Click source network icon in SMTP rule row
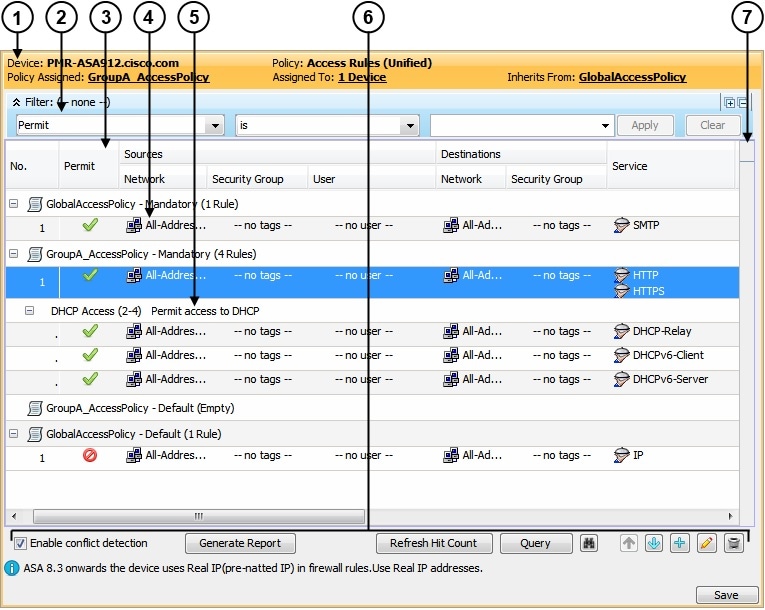 (x=134, y=225)
